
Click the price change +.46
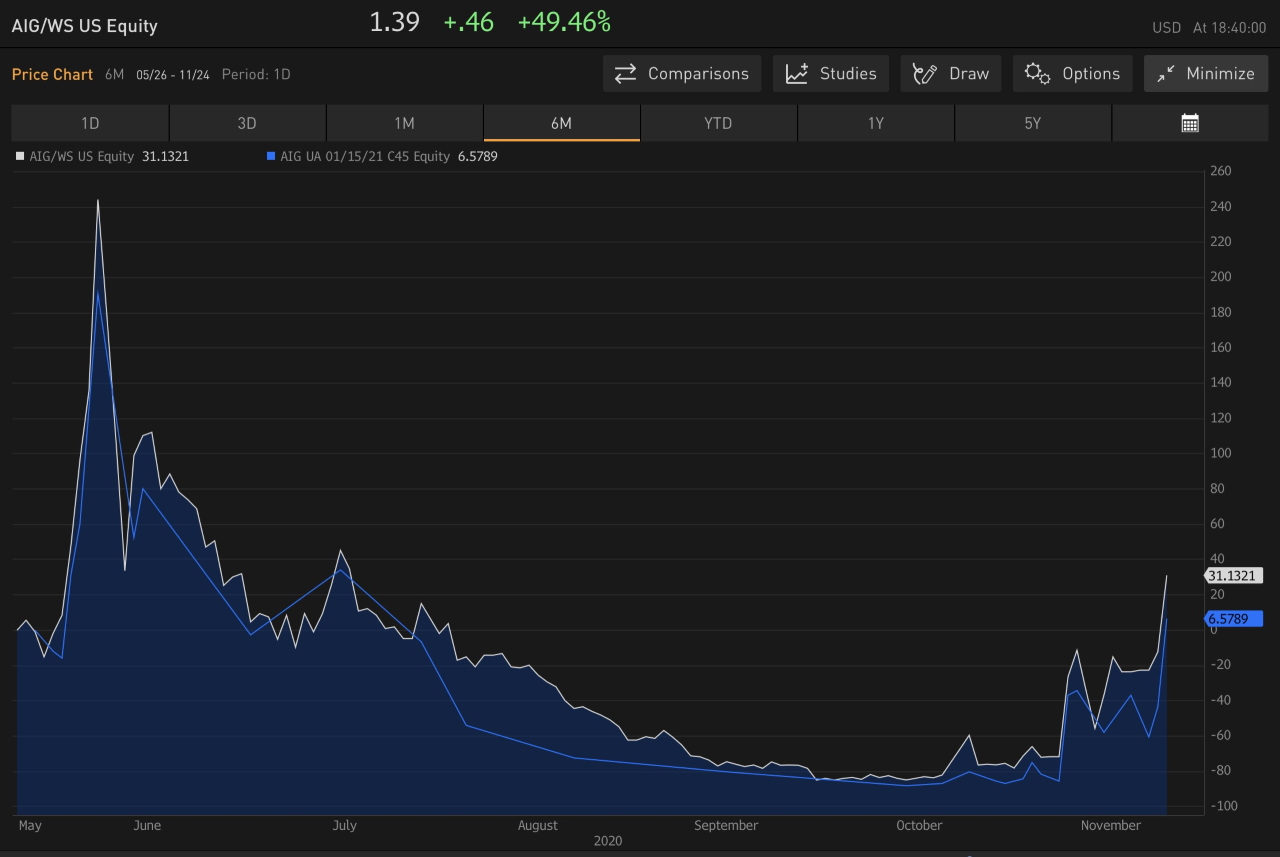(469, 22)
